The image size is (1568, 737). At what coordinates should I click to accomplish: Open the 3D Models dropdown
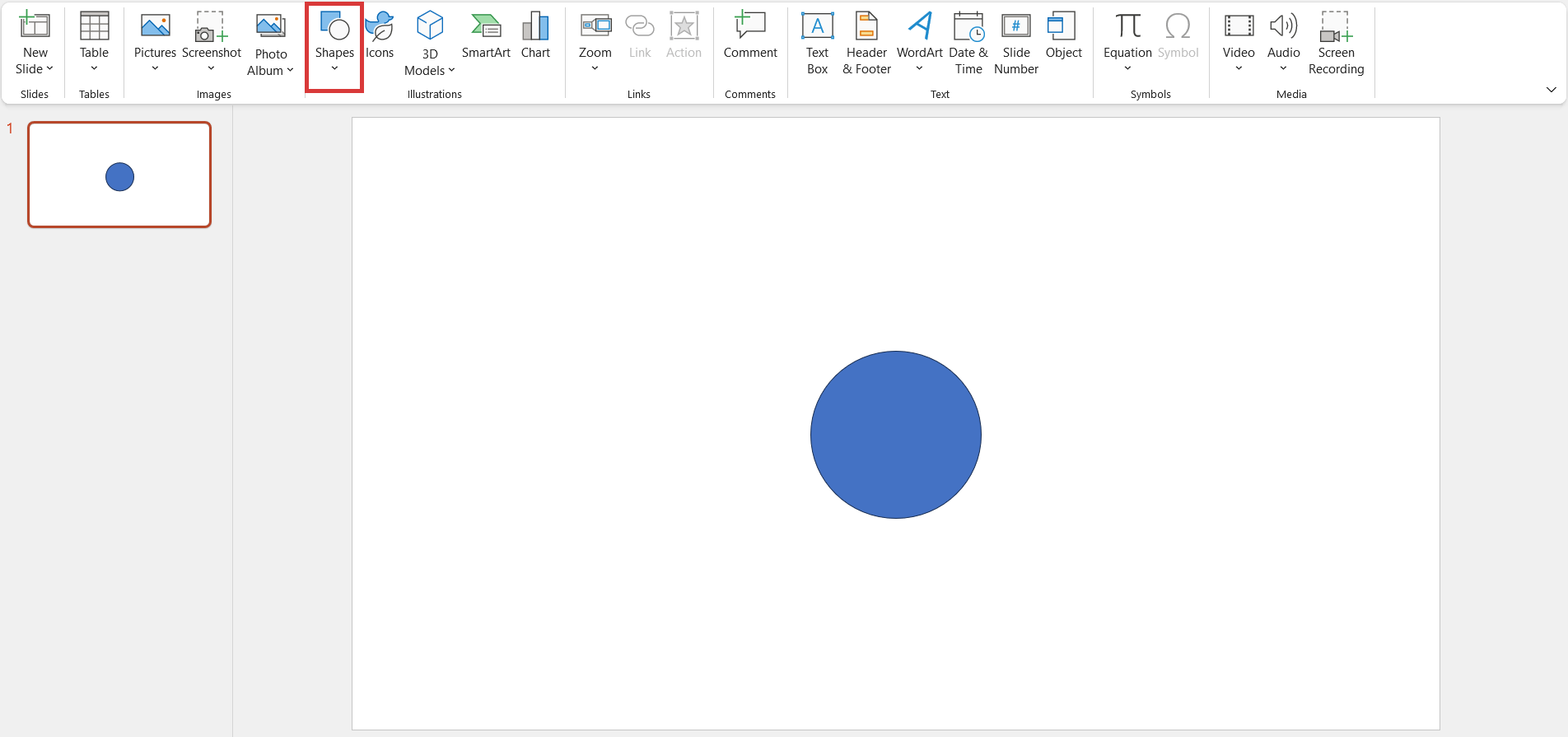tap(429, 70)
